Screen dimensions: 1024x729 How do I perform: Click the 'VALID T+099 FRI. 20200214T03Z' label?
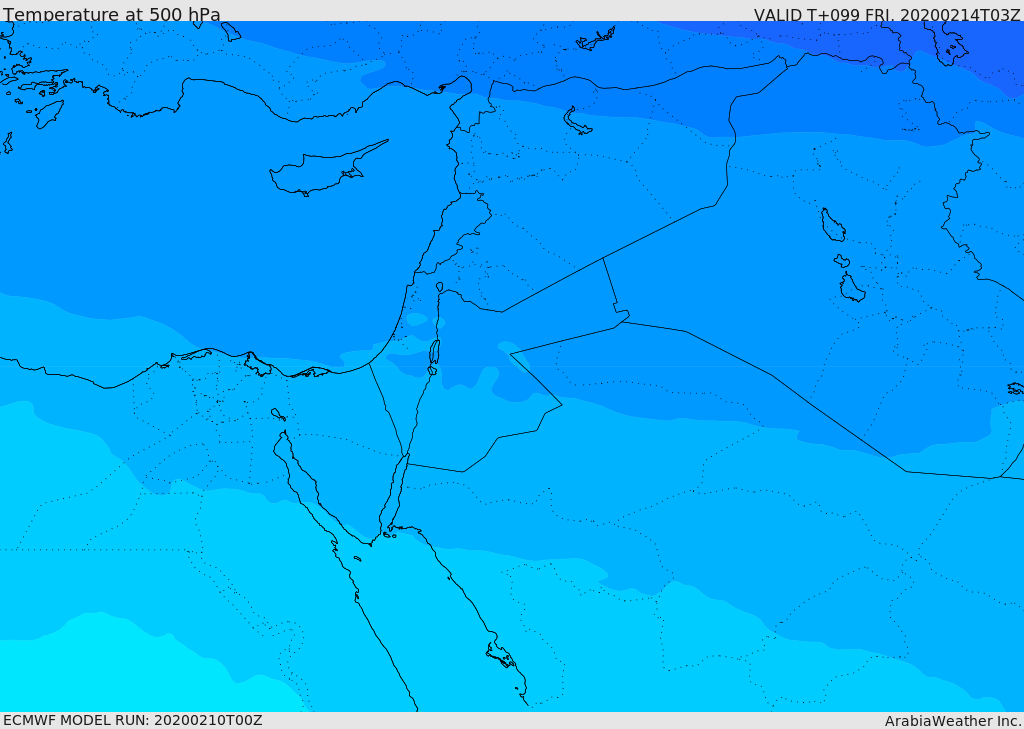(x=887, y=15)
